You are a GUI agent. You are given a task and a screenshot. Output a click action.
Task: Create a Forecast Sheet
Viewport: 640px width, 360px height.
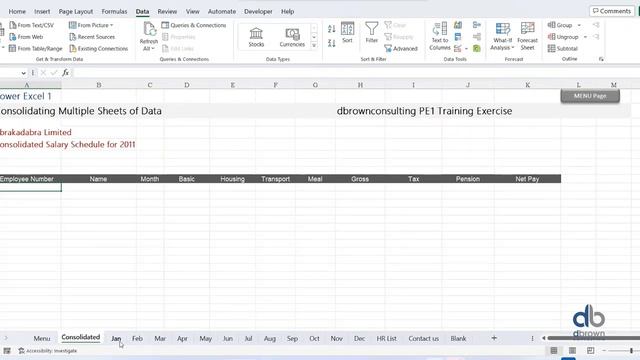(x=527, y=36)
